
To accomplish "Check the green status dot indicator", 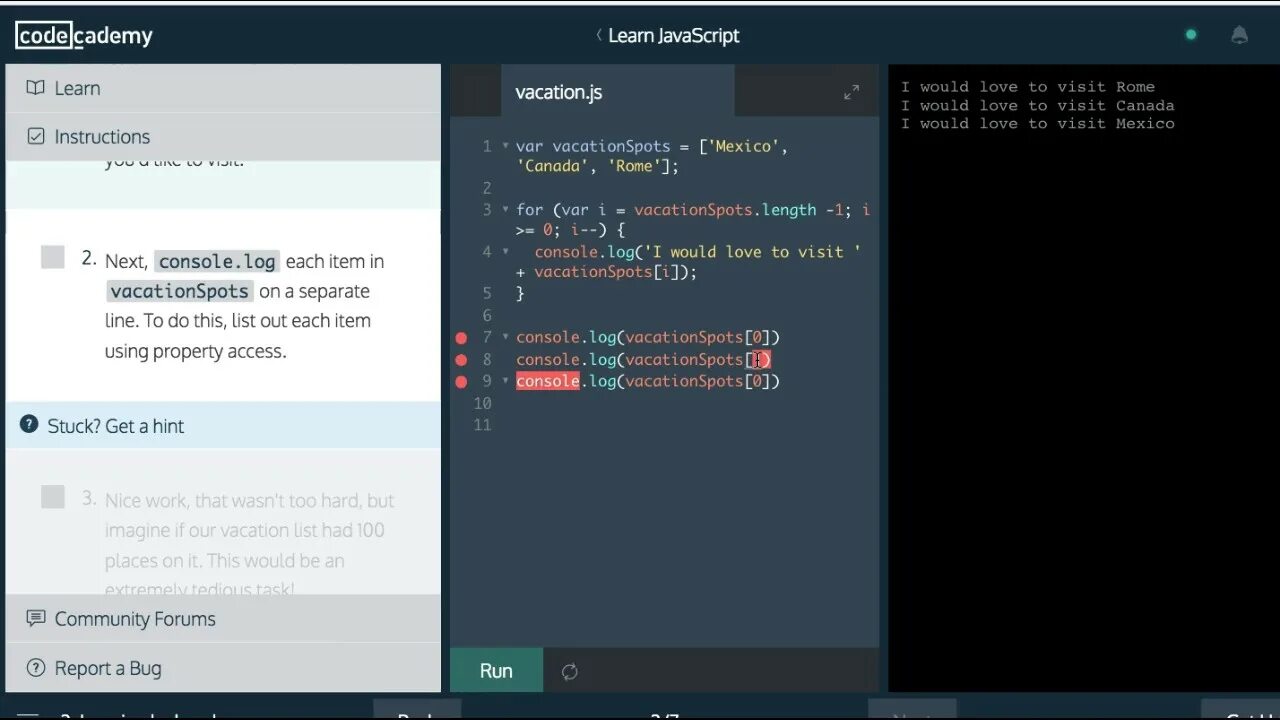I will (1191, 34).
